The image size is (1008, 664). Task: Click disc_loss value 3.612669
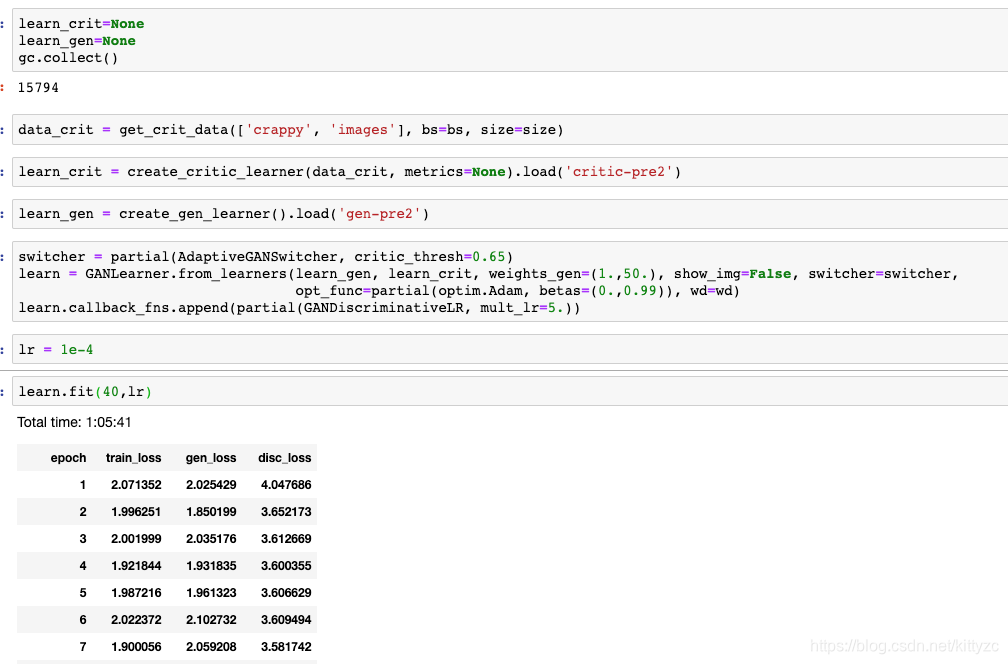point(286,539)
